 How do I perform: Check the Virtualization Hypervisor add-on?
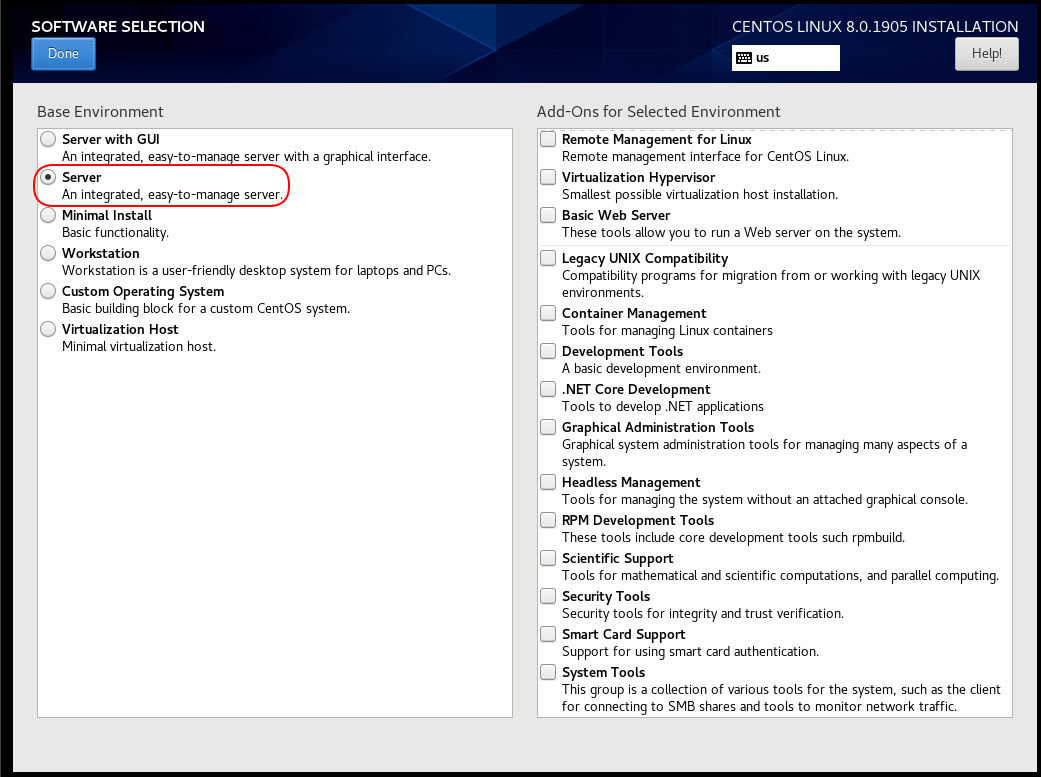coord(547,176)
